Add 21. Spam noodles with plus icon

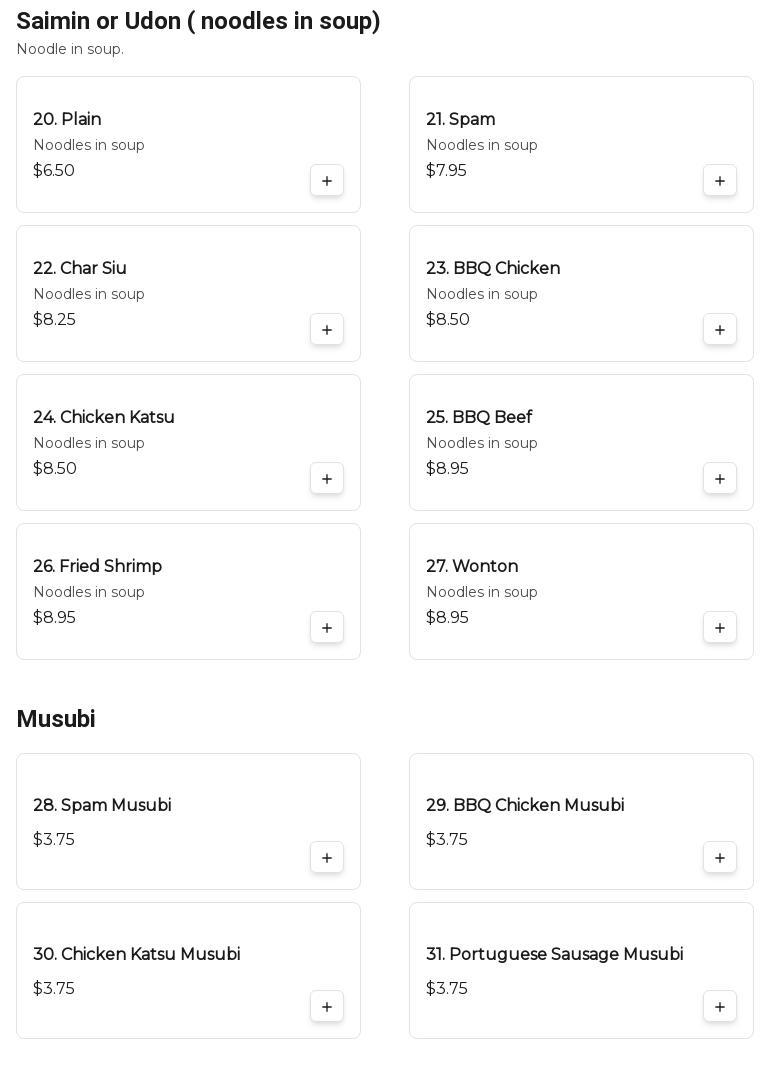[720, 181]
